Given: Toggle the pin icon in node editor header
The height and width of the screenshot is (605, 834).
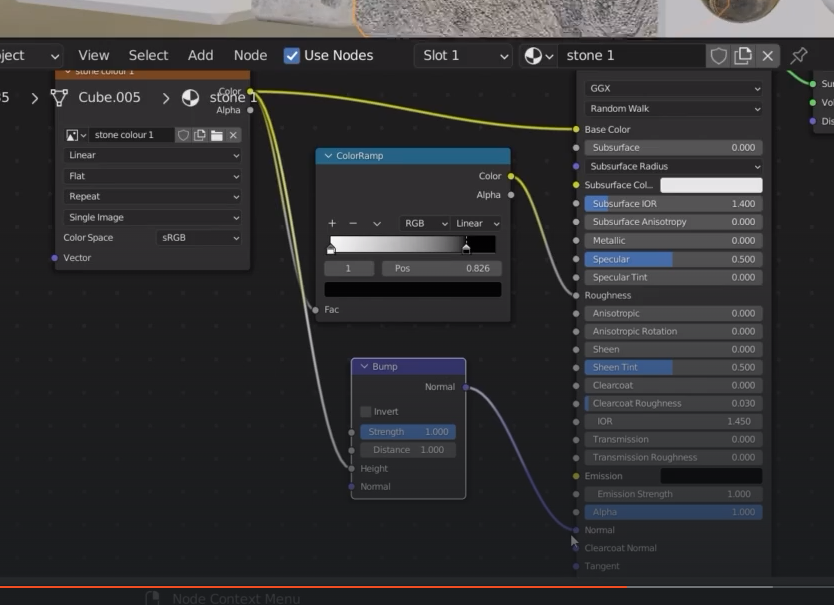Looking at the screenshot, I should 799,55.
